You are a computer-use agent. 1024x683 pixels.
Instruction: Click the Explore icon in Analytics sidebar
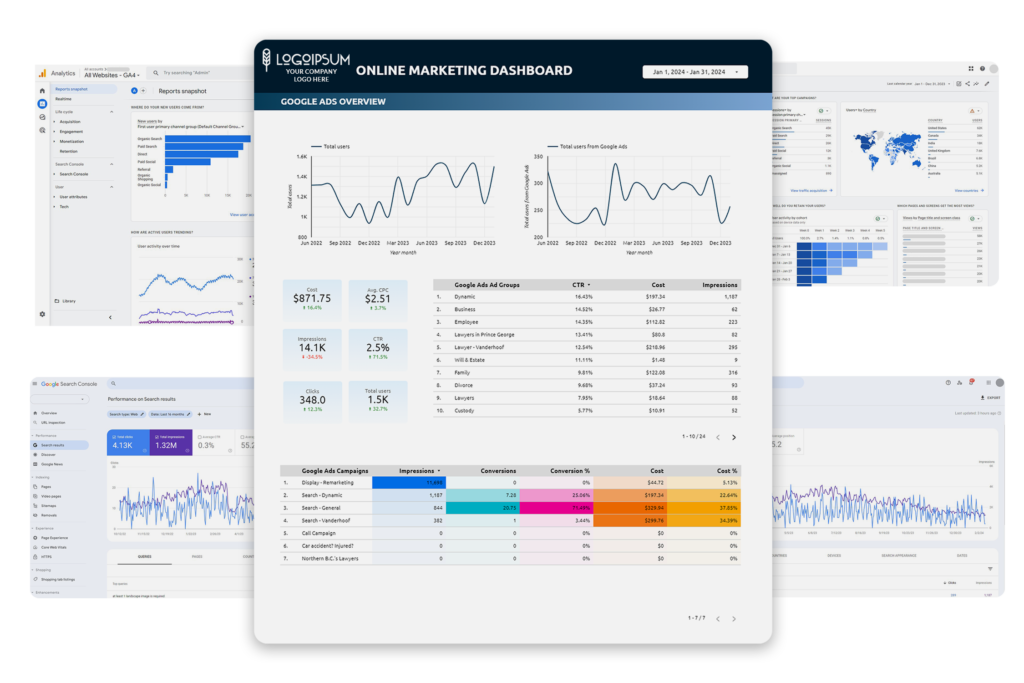tap(42, 117)
